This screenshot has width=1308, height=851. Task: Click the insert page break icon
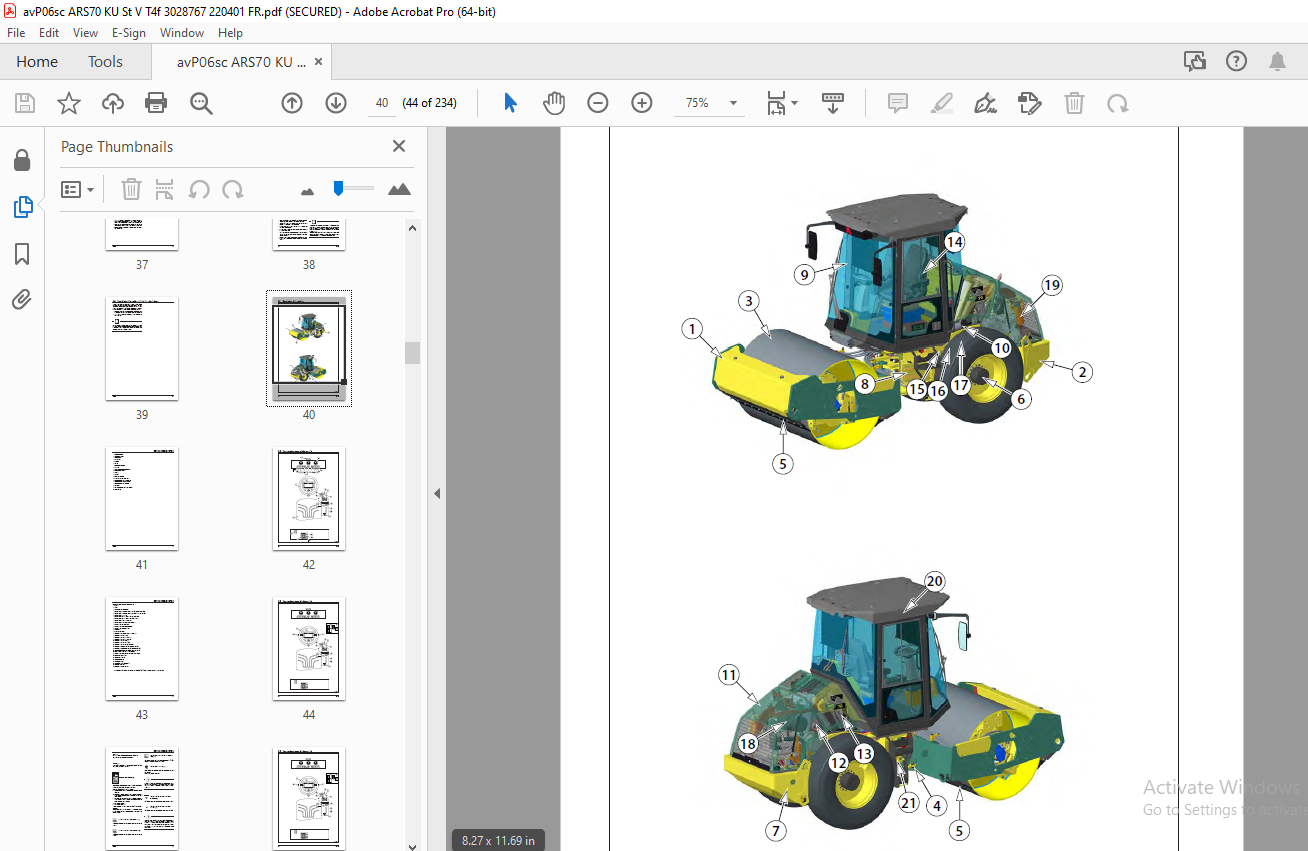[165, 189]
